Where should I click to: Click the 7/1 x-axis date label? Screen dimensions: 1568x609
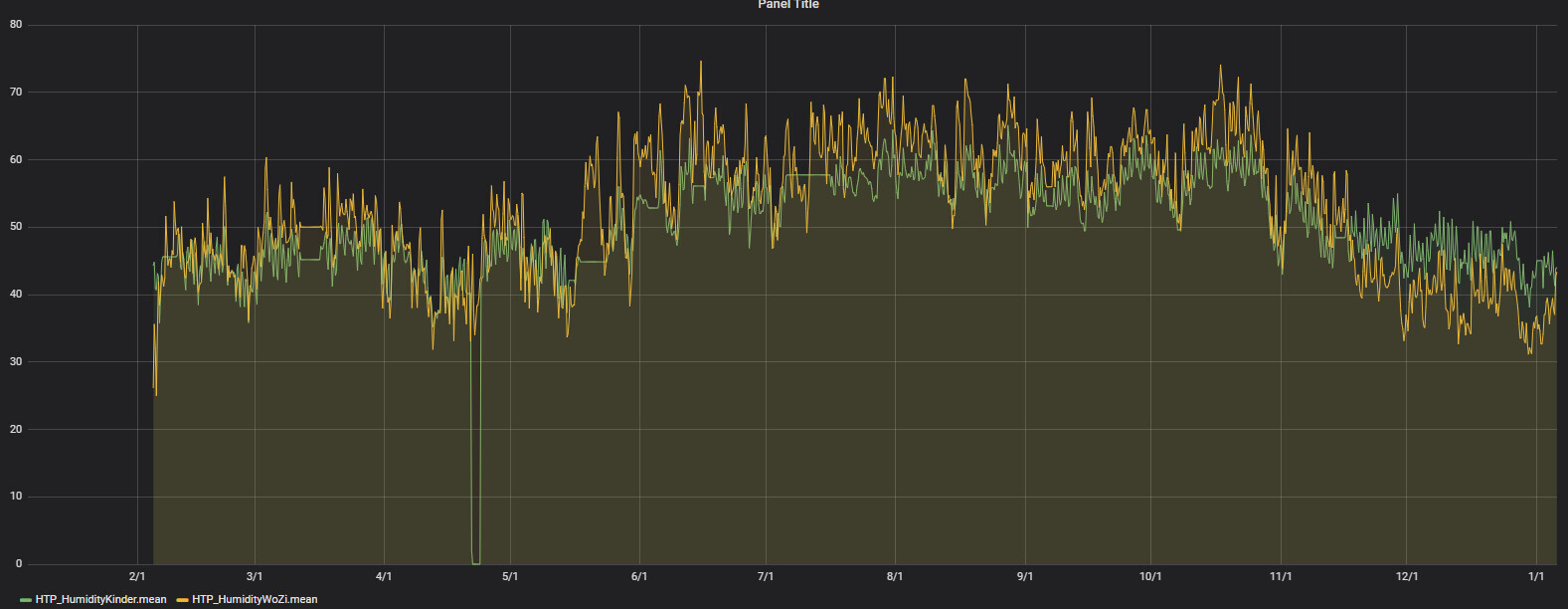[766, 576]
